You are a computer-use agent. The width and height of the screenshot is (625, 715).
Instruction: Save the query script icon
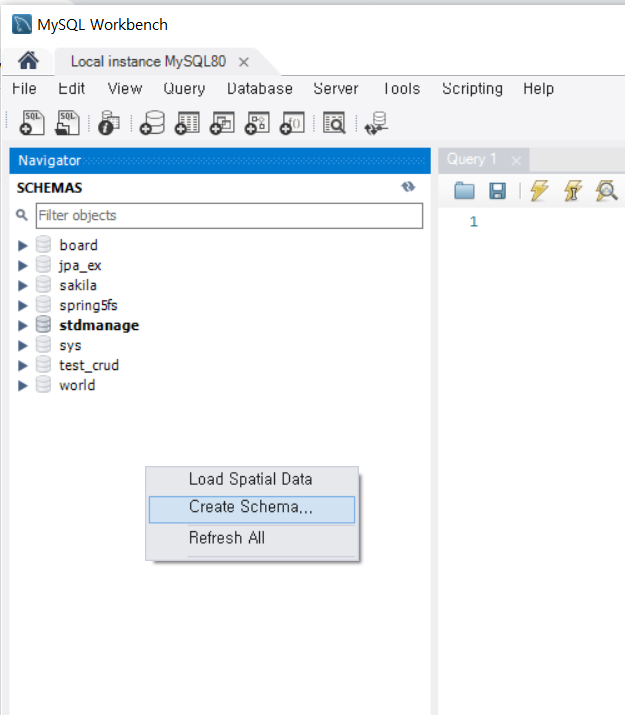click(497, 191)
